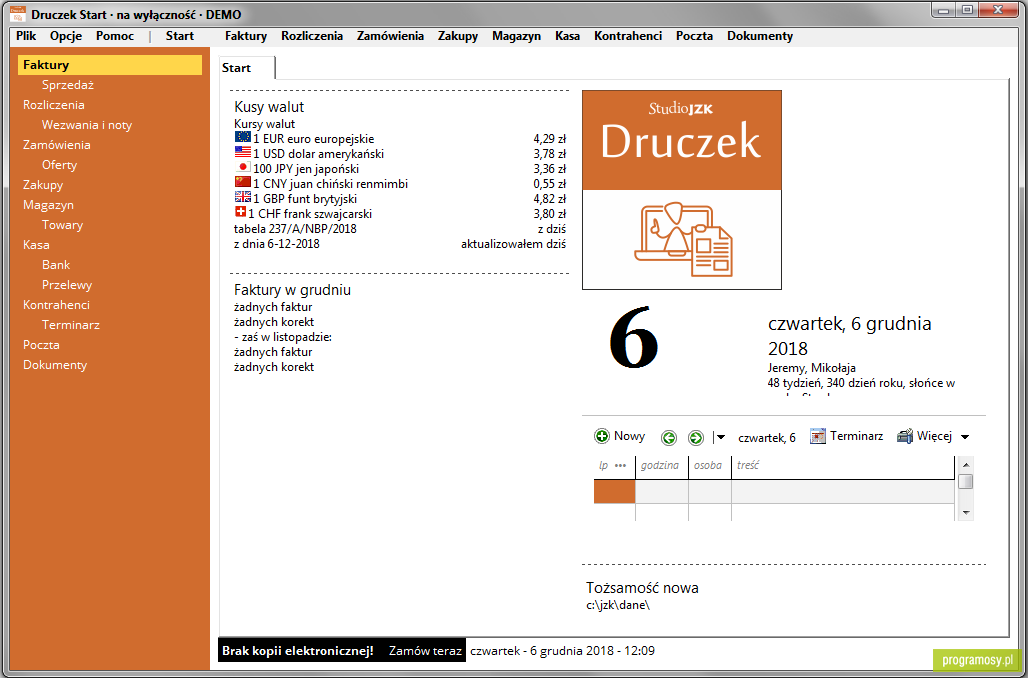Open Zakupy in the top menu bar

(458, 36)
